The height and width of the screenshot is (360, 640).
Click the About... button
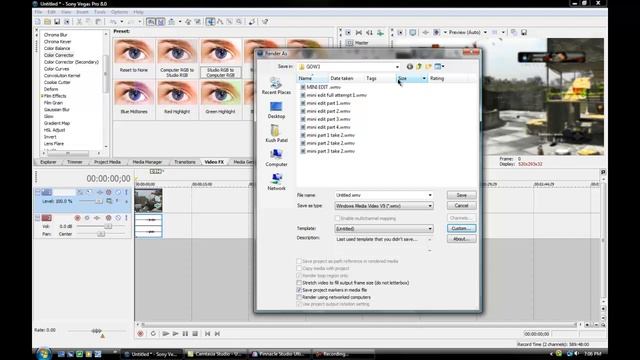(461, 239)
